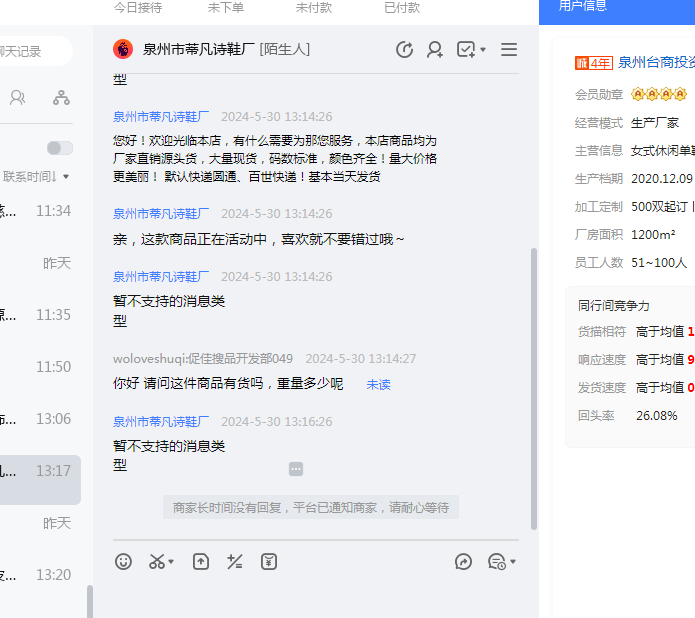Click the scissors screenshot tool

[x=157, y=562]
